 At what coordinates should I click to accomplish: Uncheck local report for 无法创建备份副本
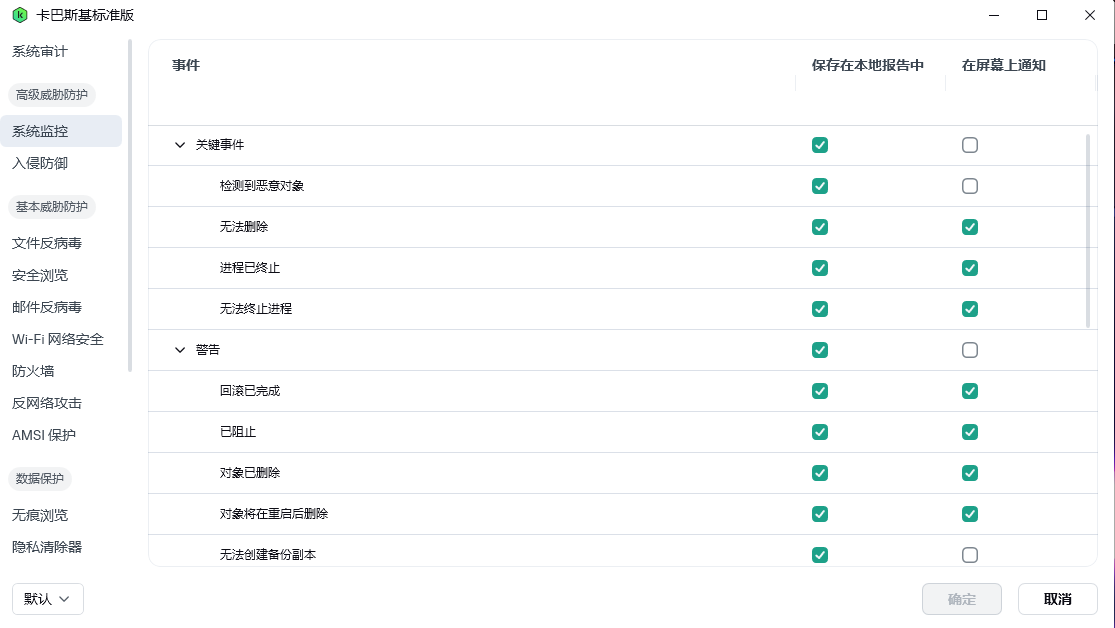[x=820, y=555]
